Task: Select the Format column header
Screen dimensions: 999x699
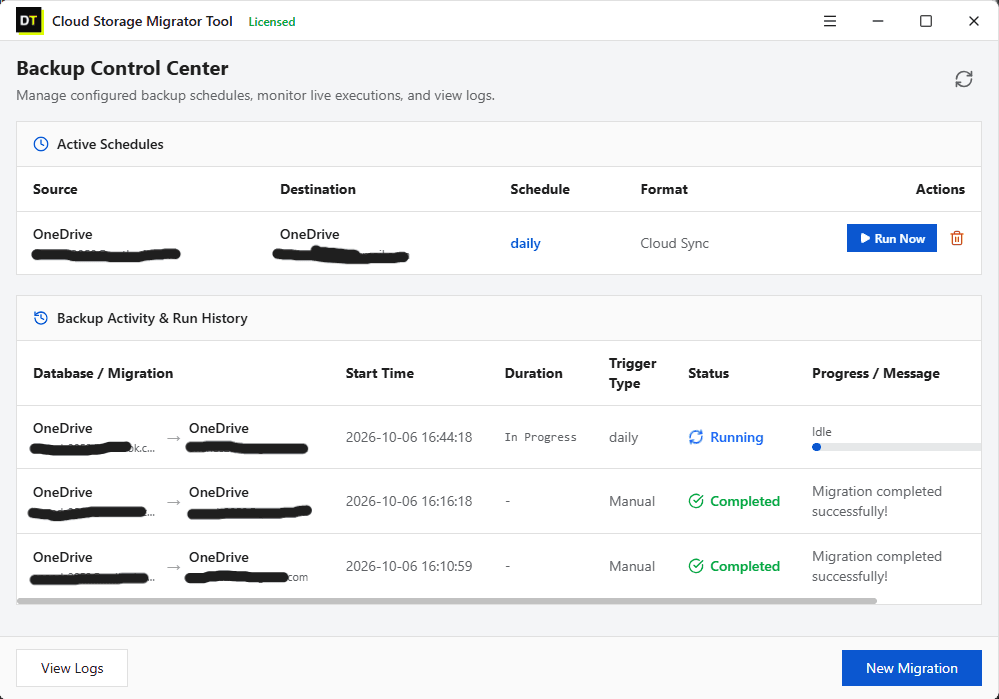Action: coord(664,189)
